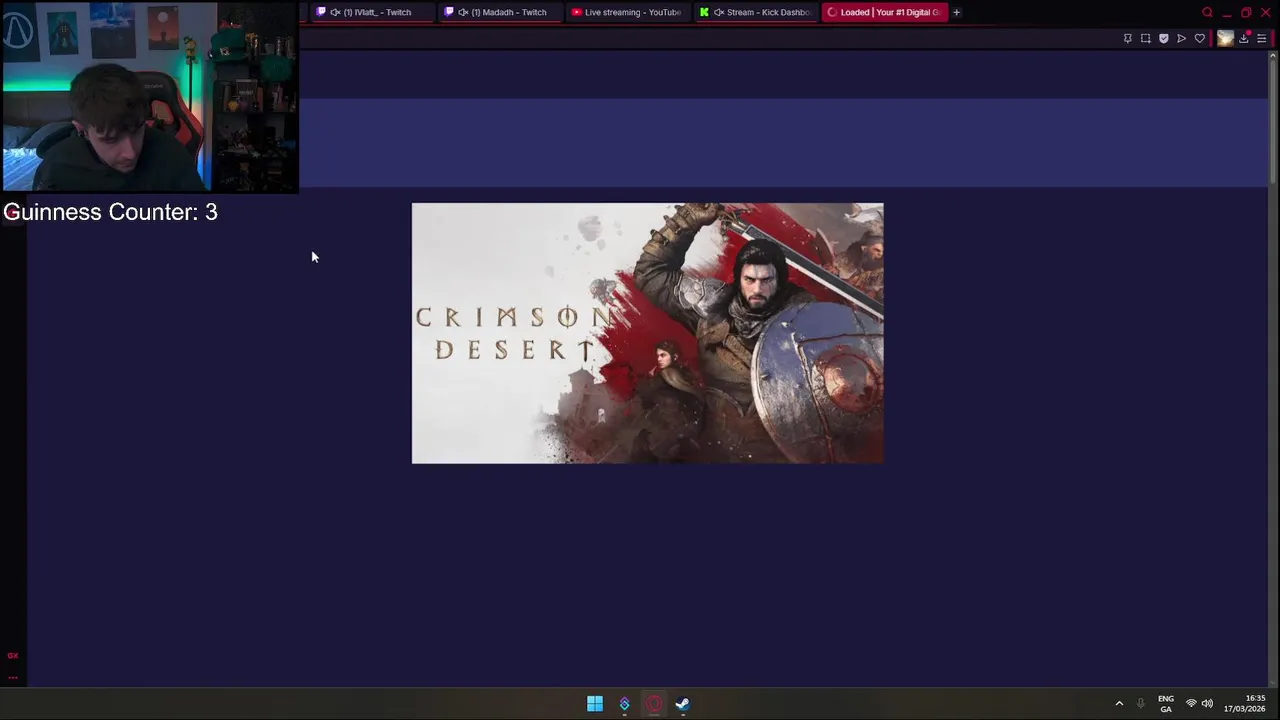Viewport: 1280px width, 720px height.
Task: Click the speaker volume tray icon
Action: (1207, 704)
